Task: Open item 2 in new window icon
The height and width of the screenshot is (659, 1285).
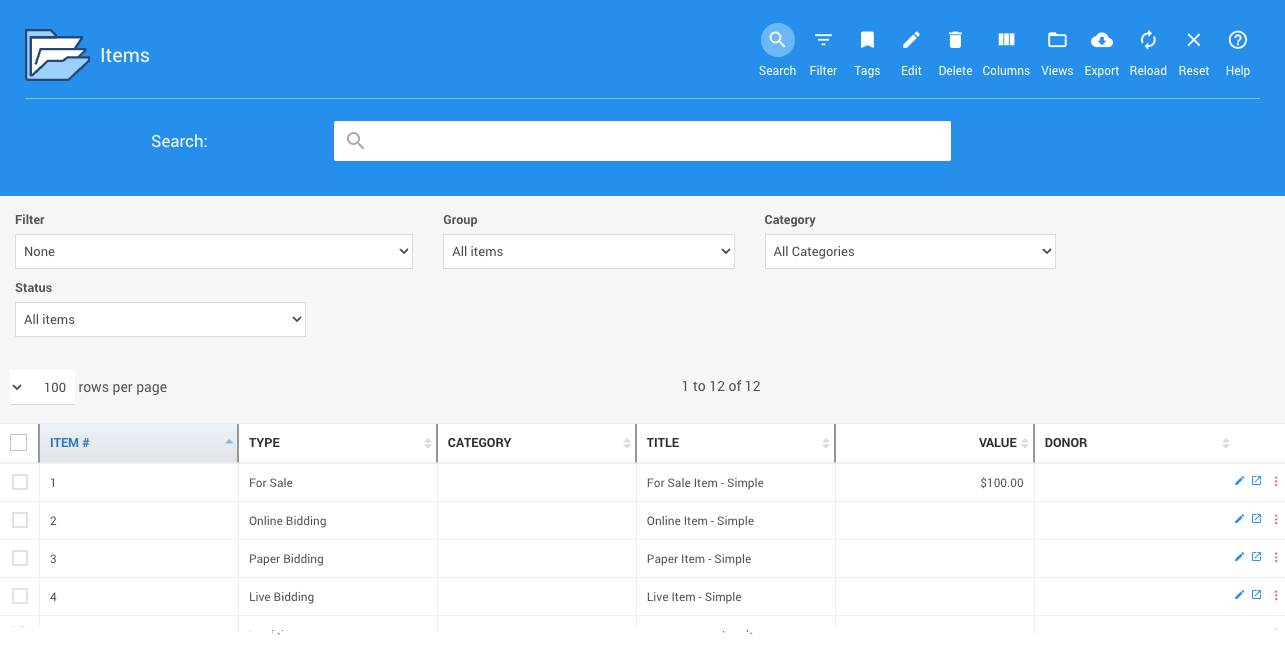Action: tap(1257, 519)
